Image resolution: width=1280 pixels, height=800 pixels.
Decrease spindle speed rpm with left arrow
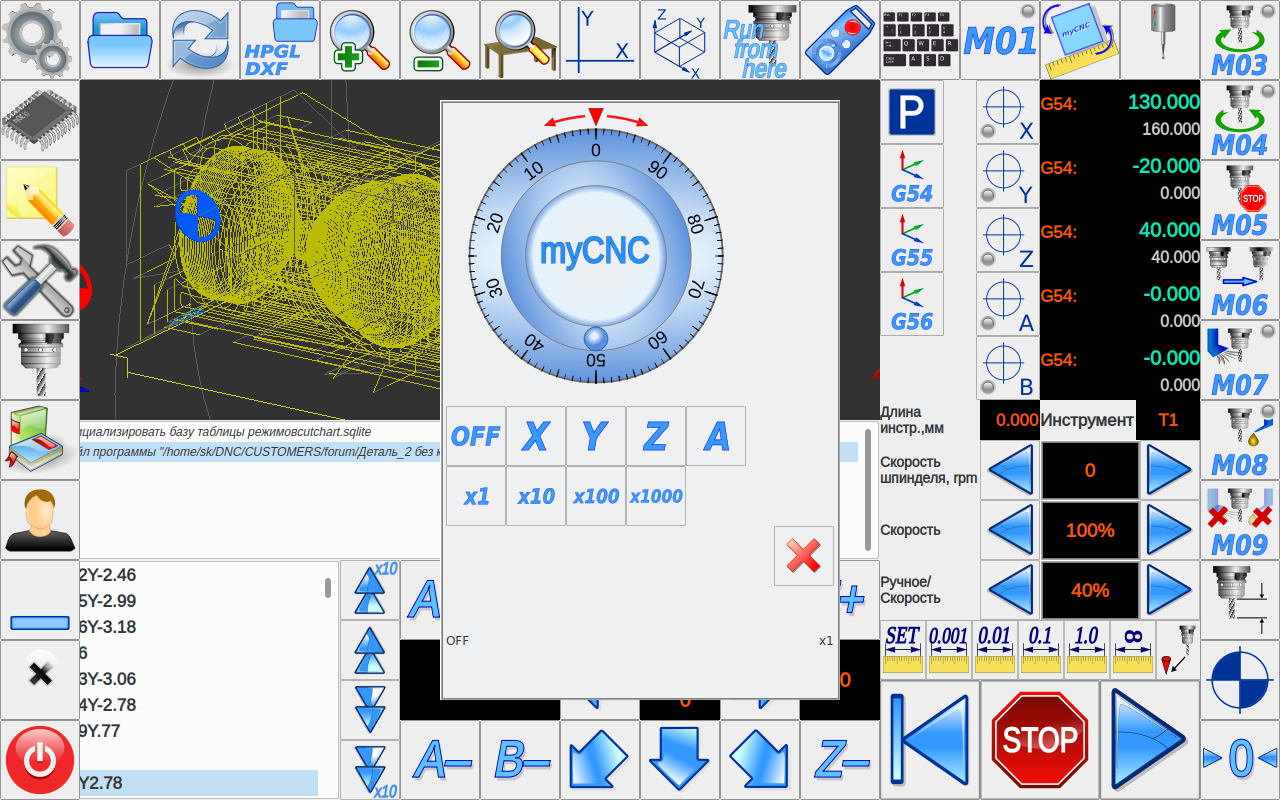1010,470
